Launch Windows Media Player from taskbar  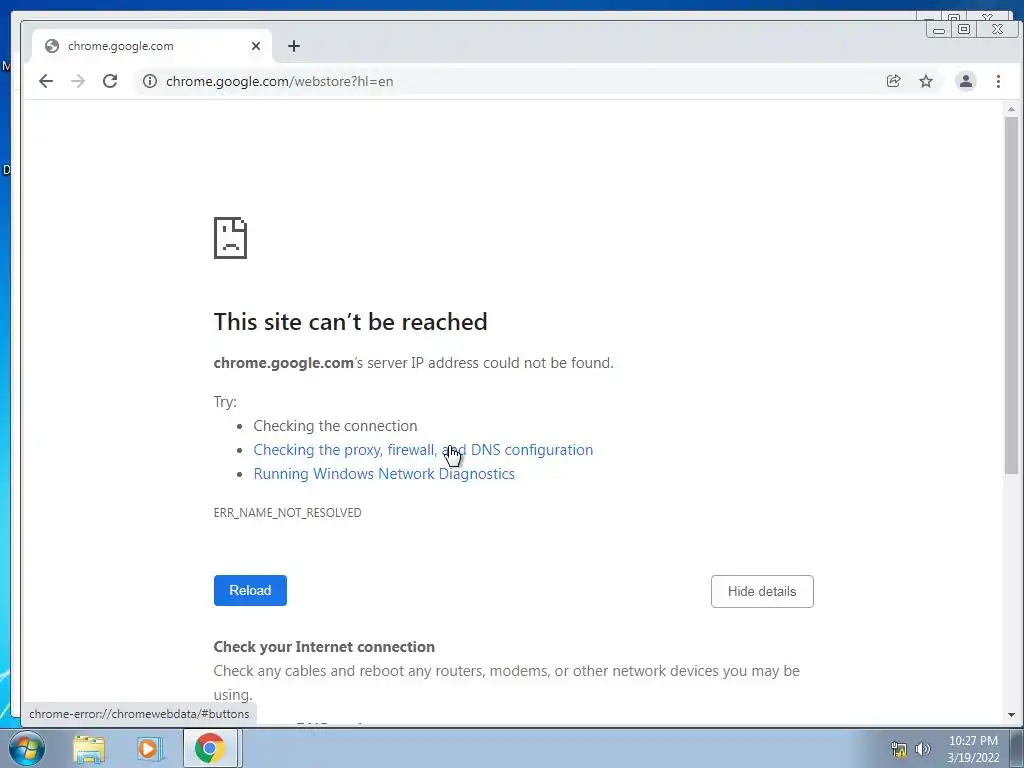tap(148, 748)
